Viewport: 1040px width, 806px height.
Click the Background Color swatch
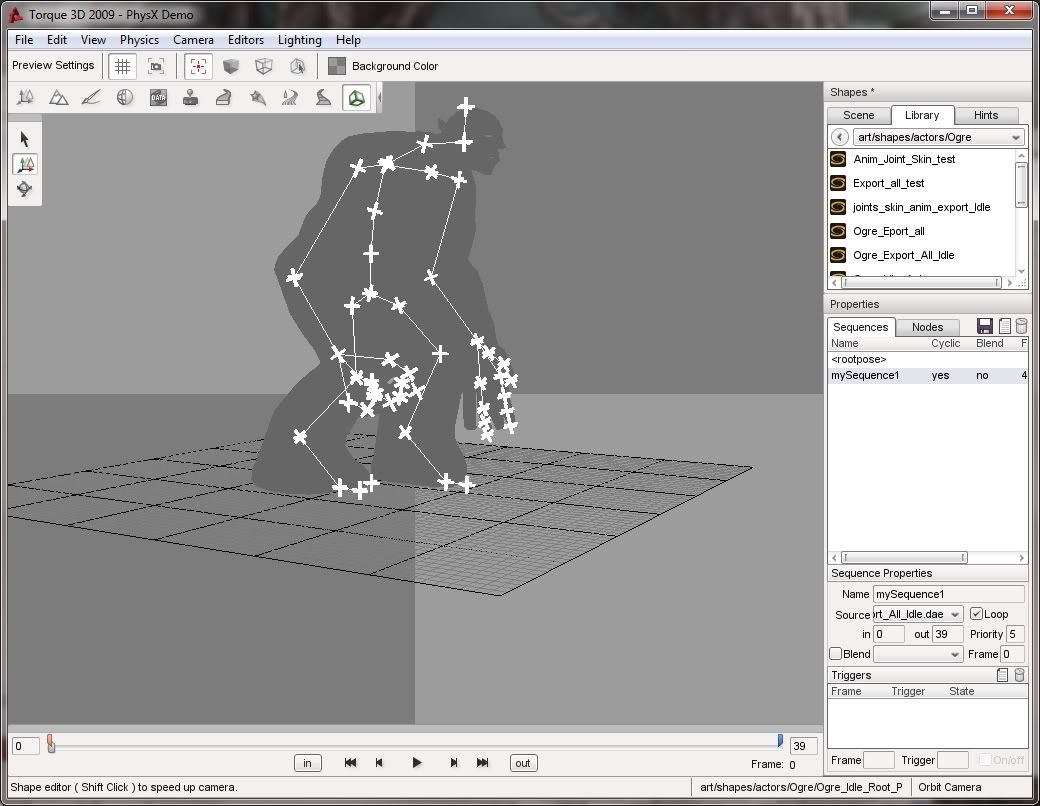point(337,66)
